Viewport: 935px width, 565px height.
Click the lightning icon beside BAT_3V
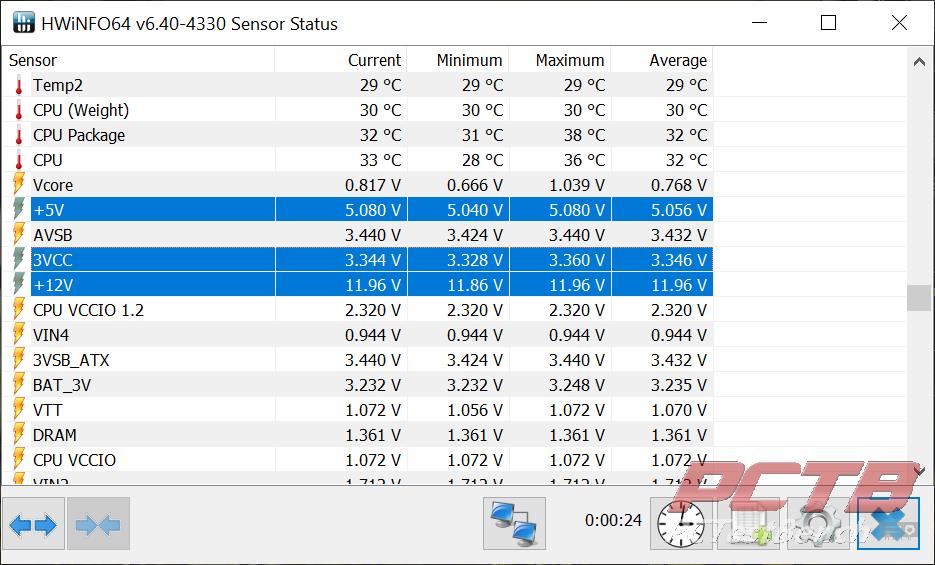19,385
